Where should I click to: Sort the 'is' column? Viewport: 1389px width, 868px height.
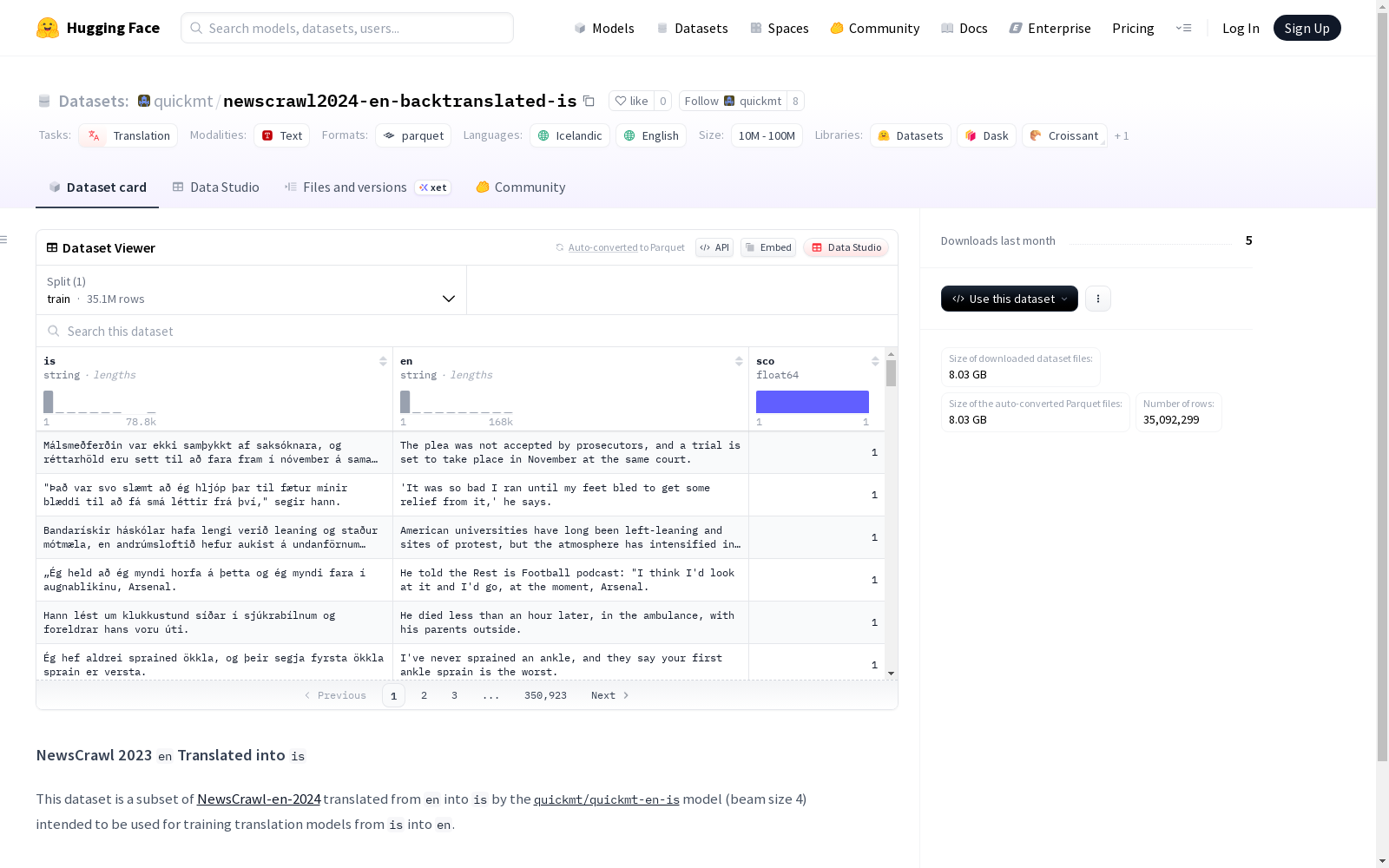point(383,361)
